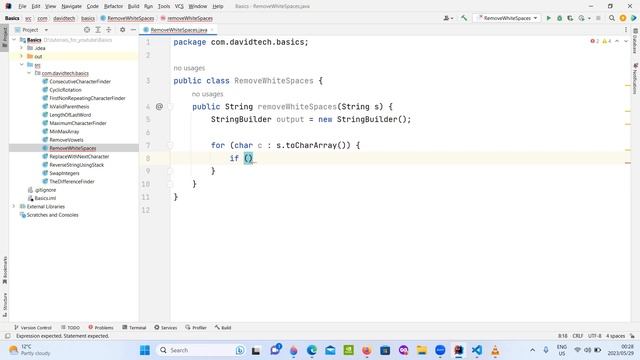640x360 pixels.
Task: Start the Debug session with the bug icon
Action: [560, 18]
